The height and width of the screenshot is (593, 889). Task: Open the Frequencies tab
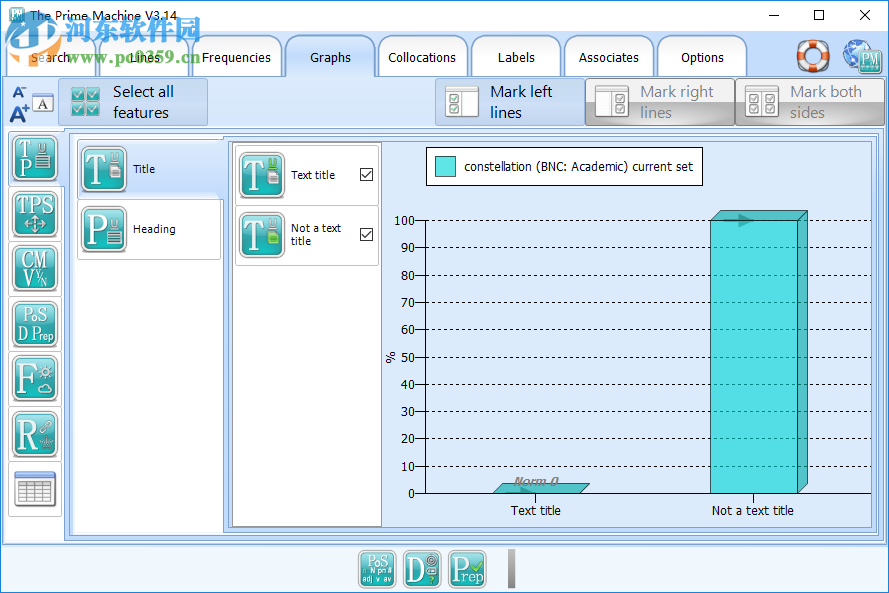click(x=236, y=58)
